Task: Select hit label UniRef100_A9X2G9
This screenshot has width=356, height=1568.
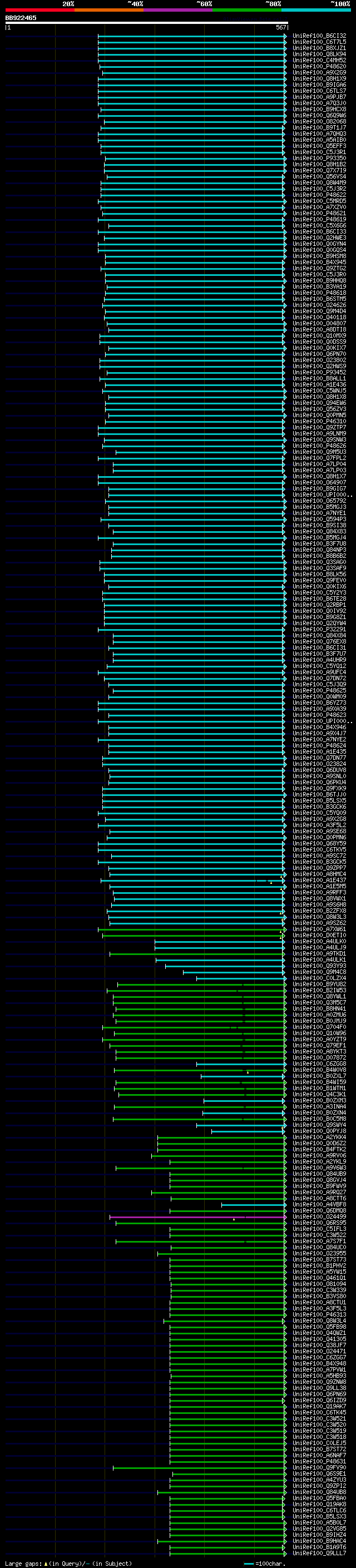Action: 319,72
